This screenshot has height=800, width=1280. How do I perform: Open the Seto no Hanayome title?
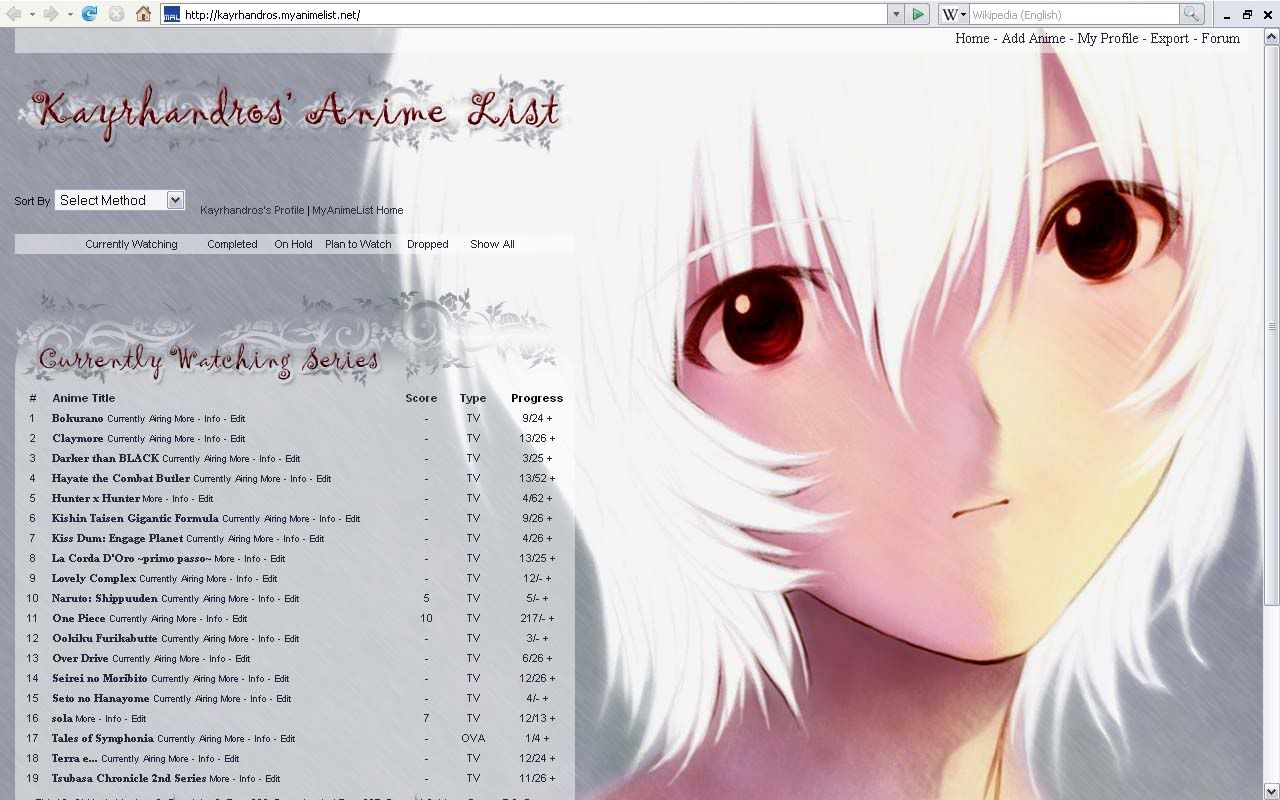tap(101, 698)
